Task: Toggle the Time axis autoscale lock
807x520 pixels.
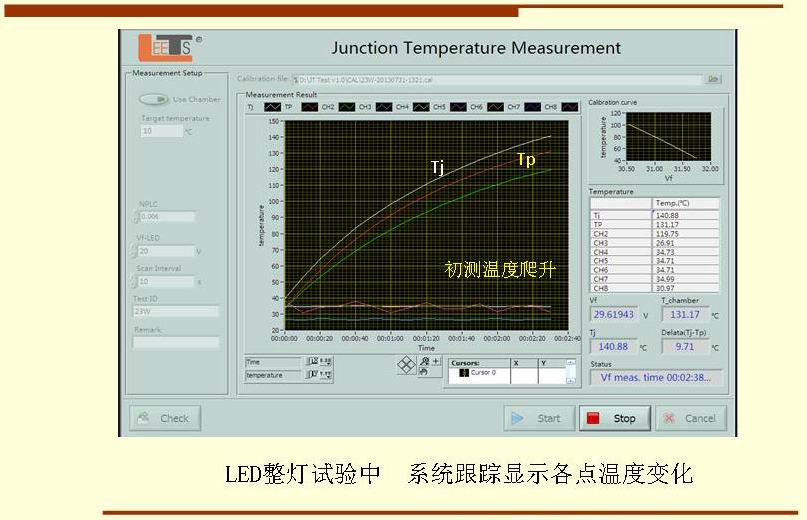Action: (x=312, y=361)
